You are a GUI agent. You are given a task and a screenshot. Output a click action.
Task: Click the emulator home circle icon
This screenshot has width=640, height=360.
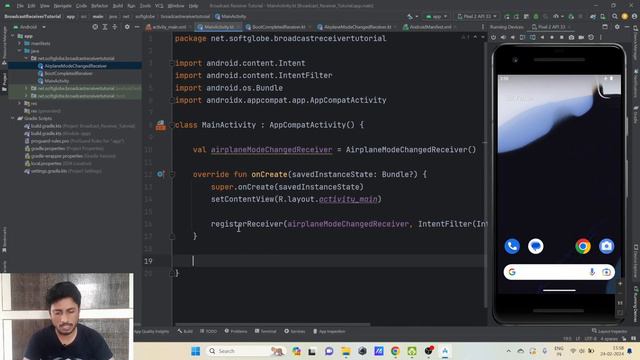click(x=552, y=37)
